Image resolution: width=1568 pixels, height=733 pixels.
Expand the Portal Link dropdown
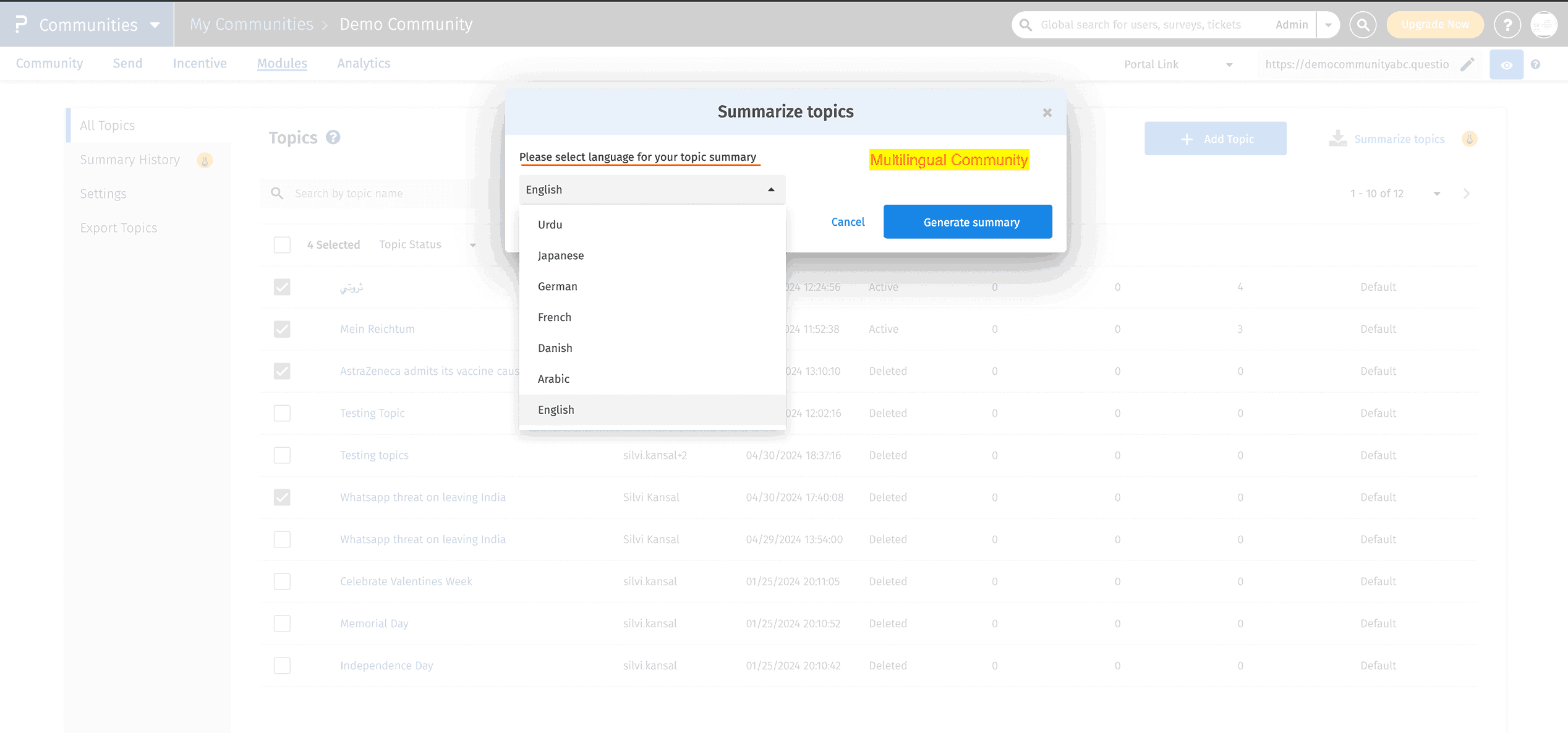[1229, 64]
